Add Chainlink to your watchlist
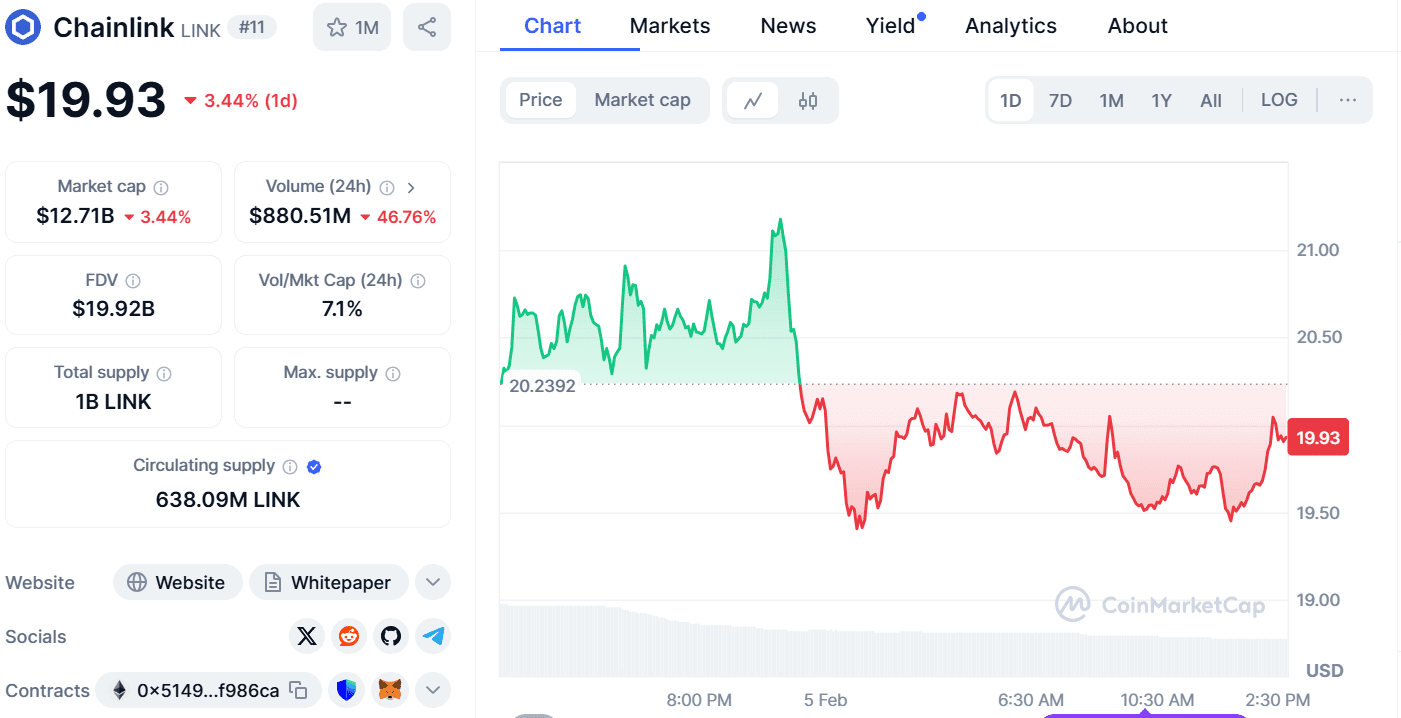The width and height of the screenshot is (1401, 718). 351,27
